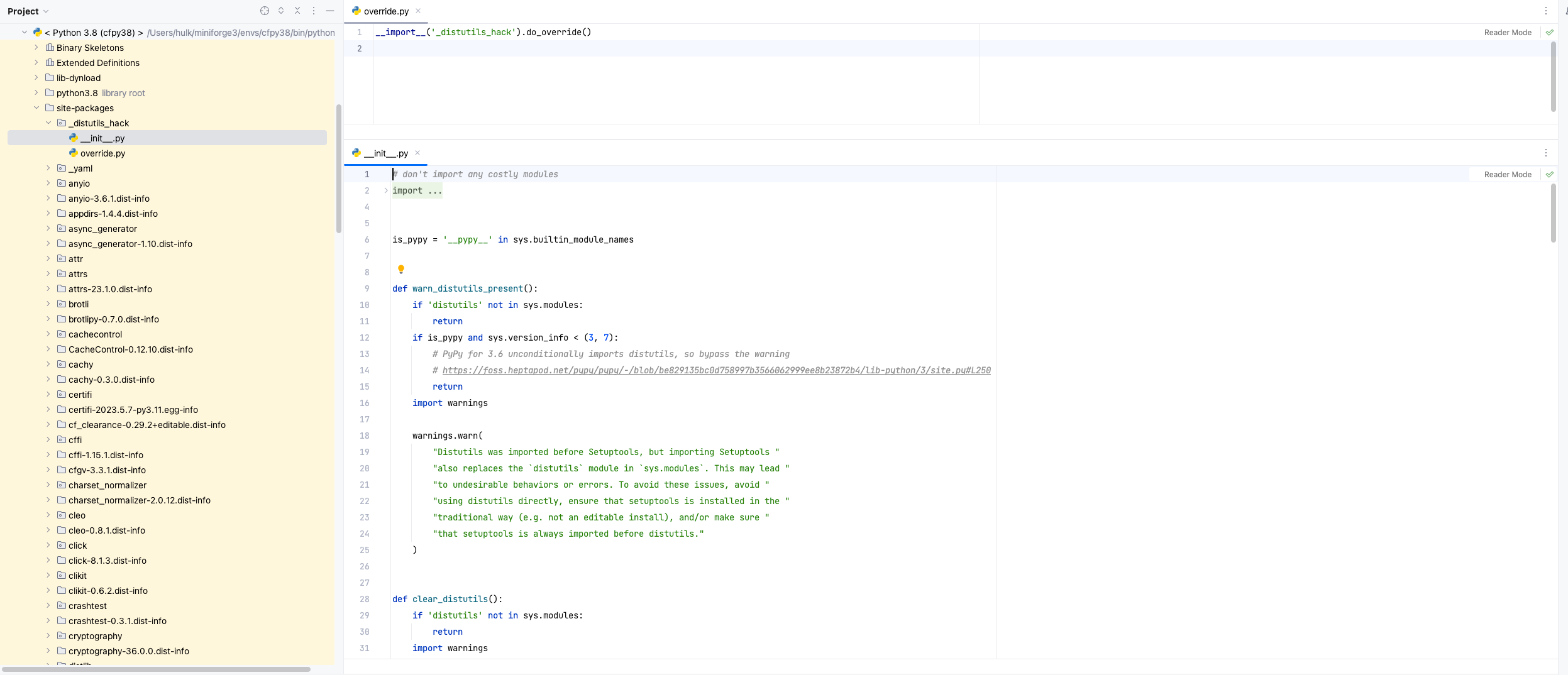Hide the Project tool window with minus icon
The height and width of the screenshot is (675, 1568).
(329, 11)
